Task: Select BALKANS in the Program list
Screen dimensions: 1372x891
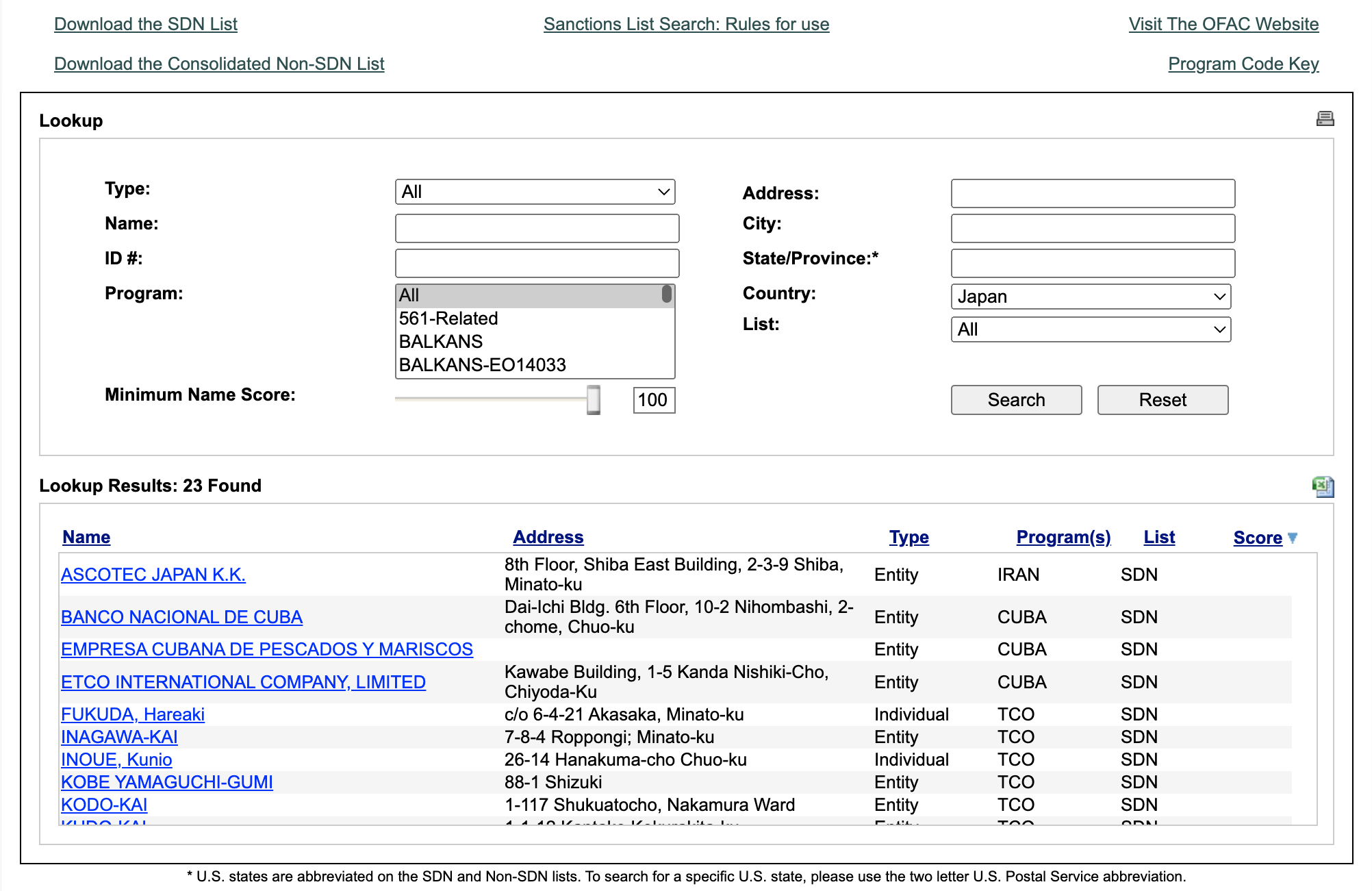Action: 441,341
